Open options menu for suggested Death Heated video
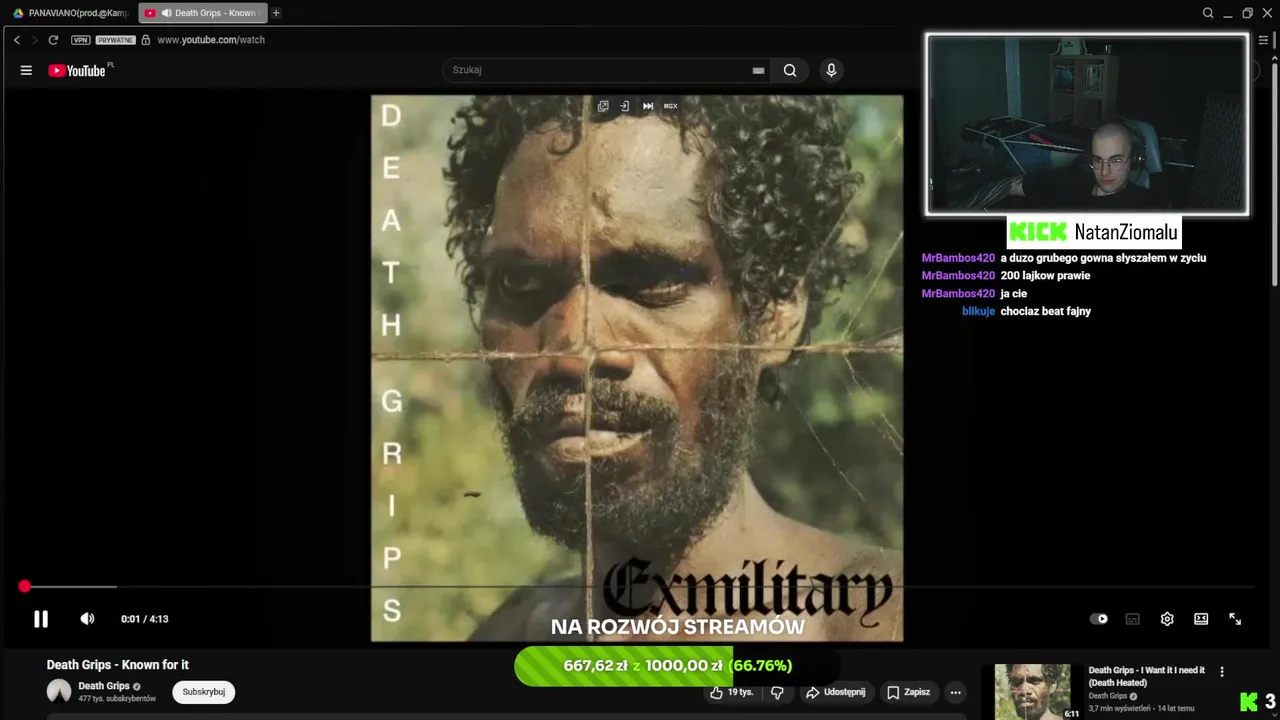This screenshot has width=1280, height=720. (1221, 672)
